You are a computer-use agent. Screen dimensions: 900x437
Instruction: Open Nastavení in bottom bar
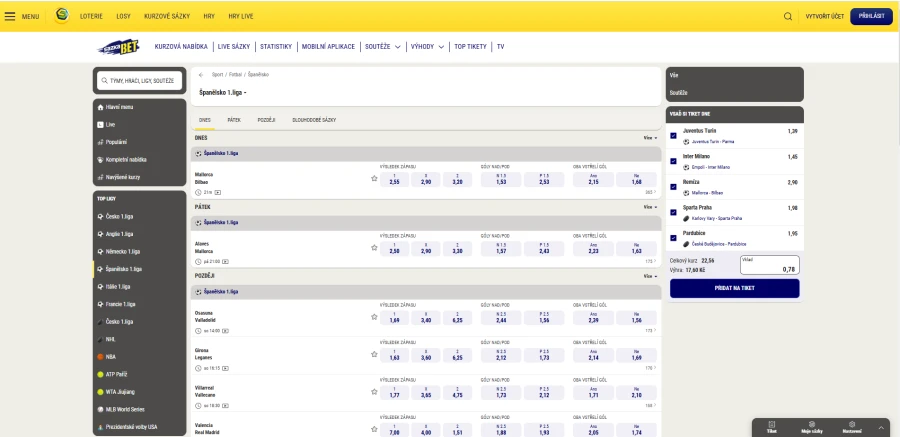coord(852,427)
